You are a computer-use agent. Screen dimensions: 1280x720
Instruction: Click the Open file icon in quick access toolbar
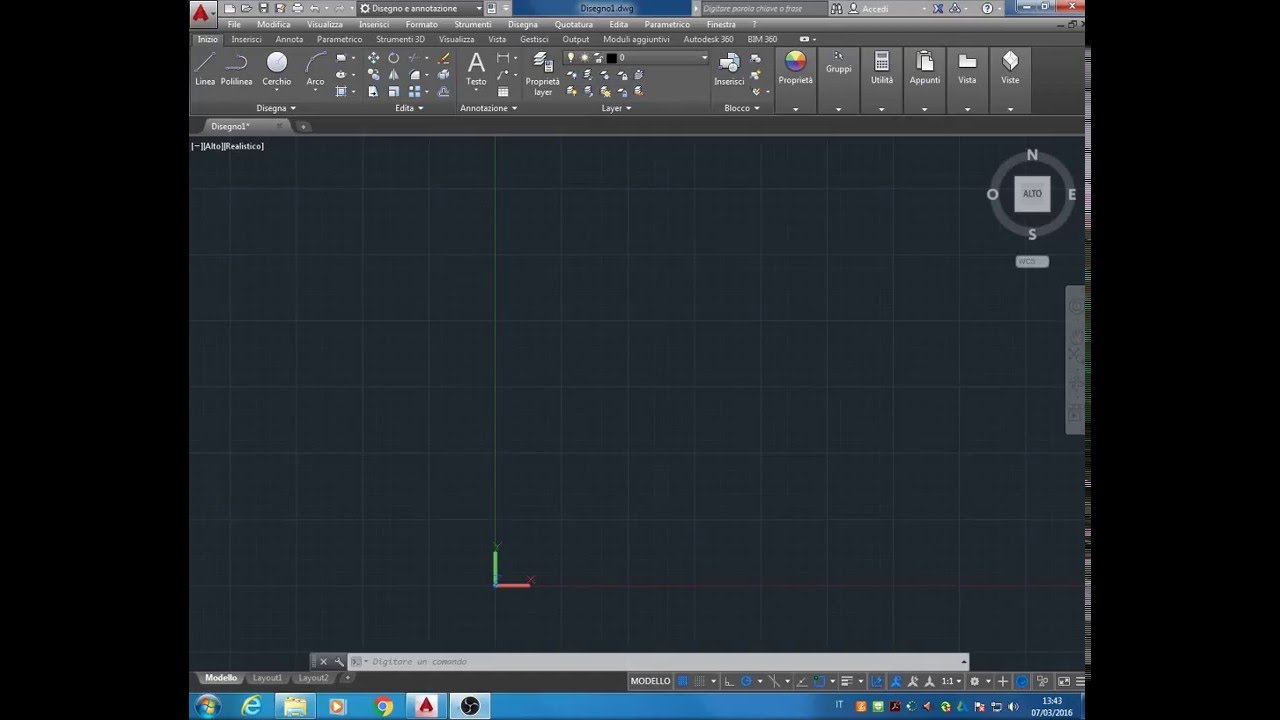point(247,8)
